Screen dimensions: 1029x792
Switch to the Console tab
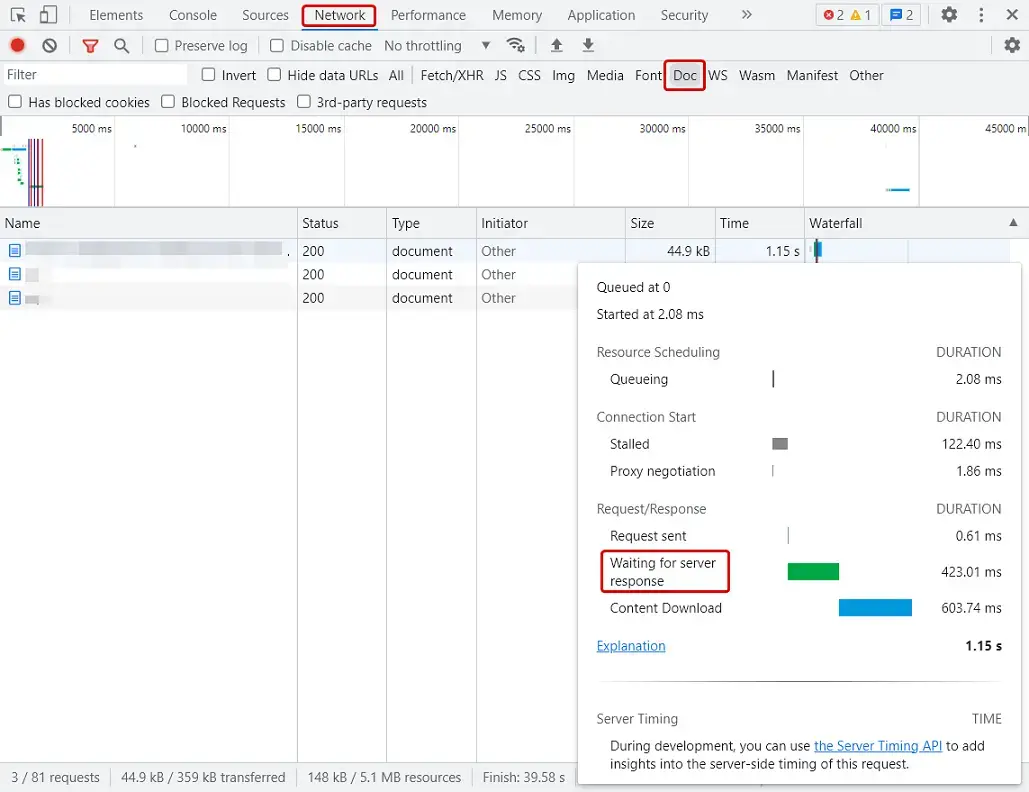pos(193,15)
